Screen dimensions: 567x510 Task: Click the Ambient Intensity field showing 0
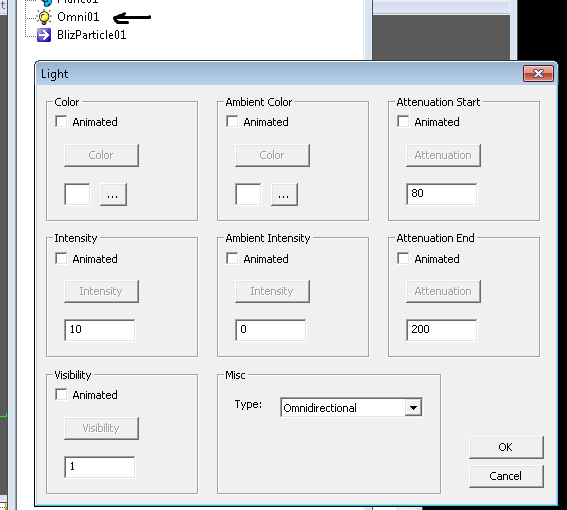point(270,330)
